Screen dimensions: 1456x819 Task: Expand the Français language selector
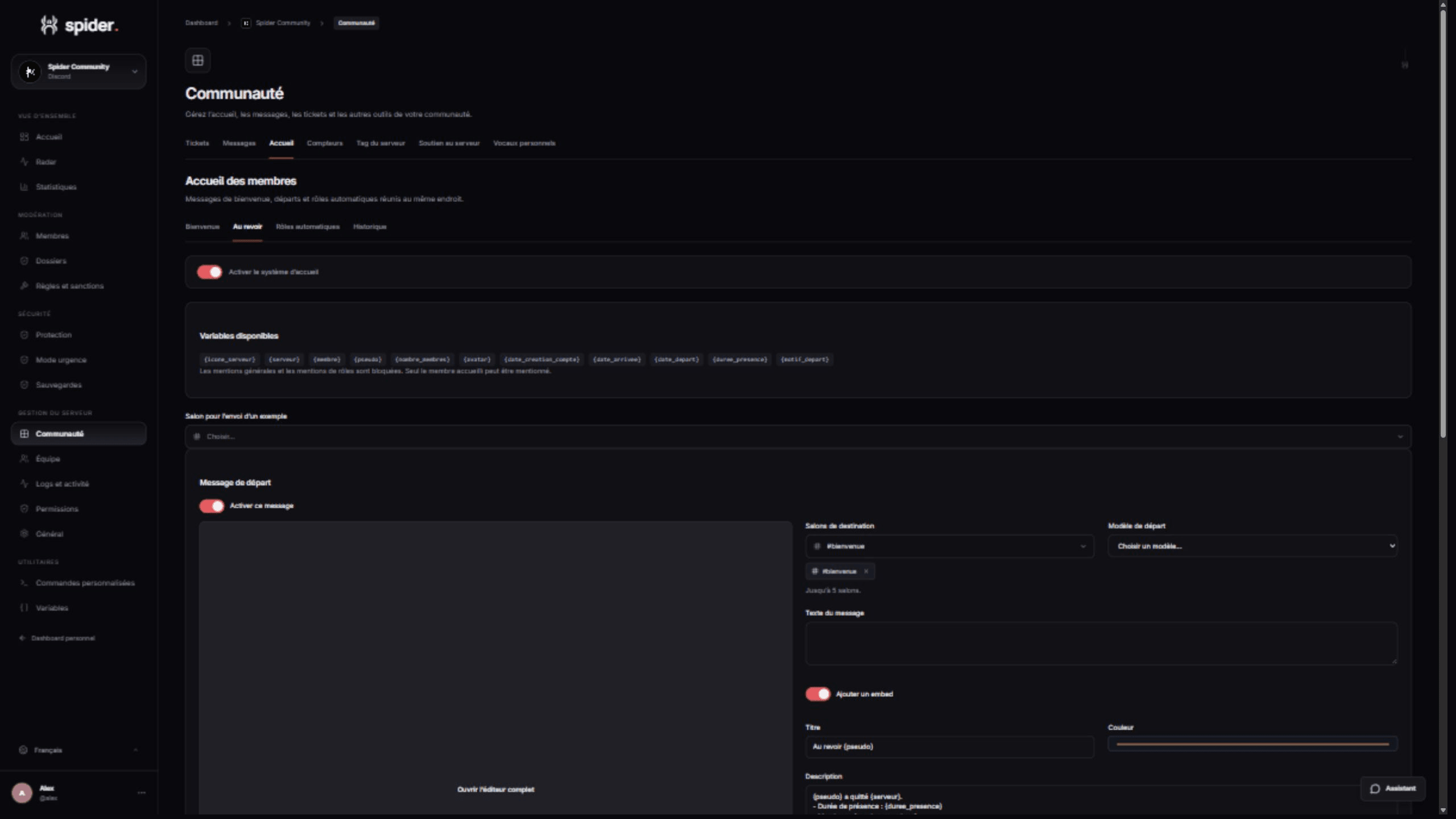(x=78, y=750)
